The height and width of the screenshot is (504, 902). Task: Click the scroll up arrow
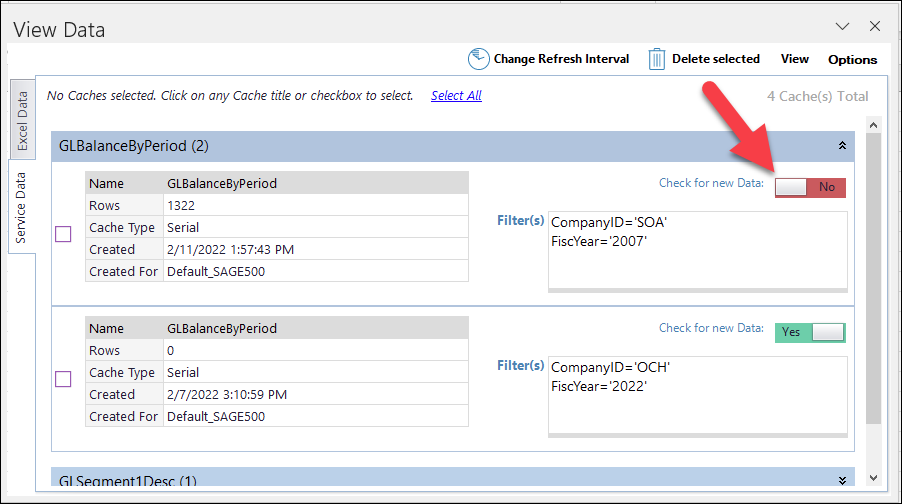coord(873,125)
